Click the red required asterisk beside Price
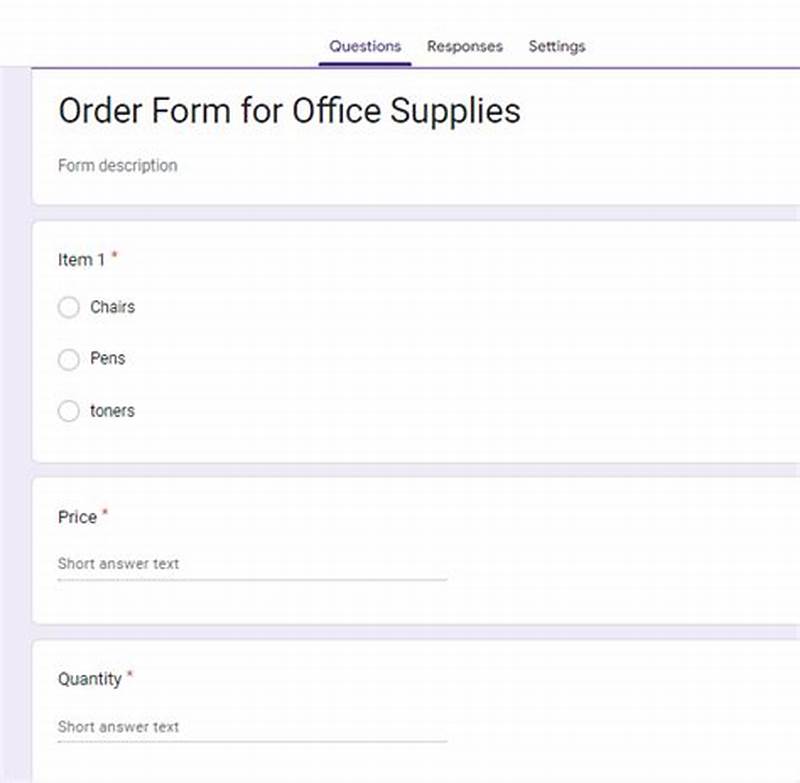800x783 pixels. [x=107, y=512]
